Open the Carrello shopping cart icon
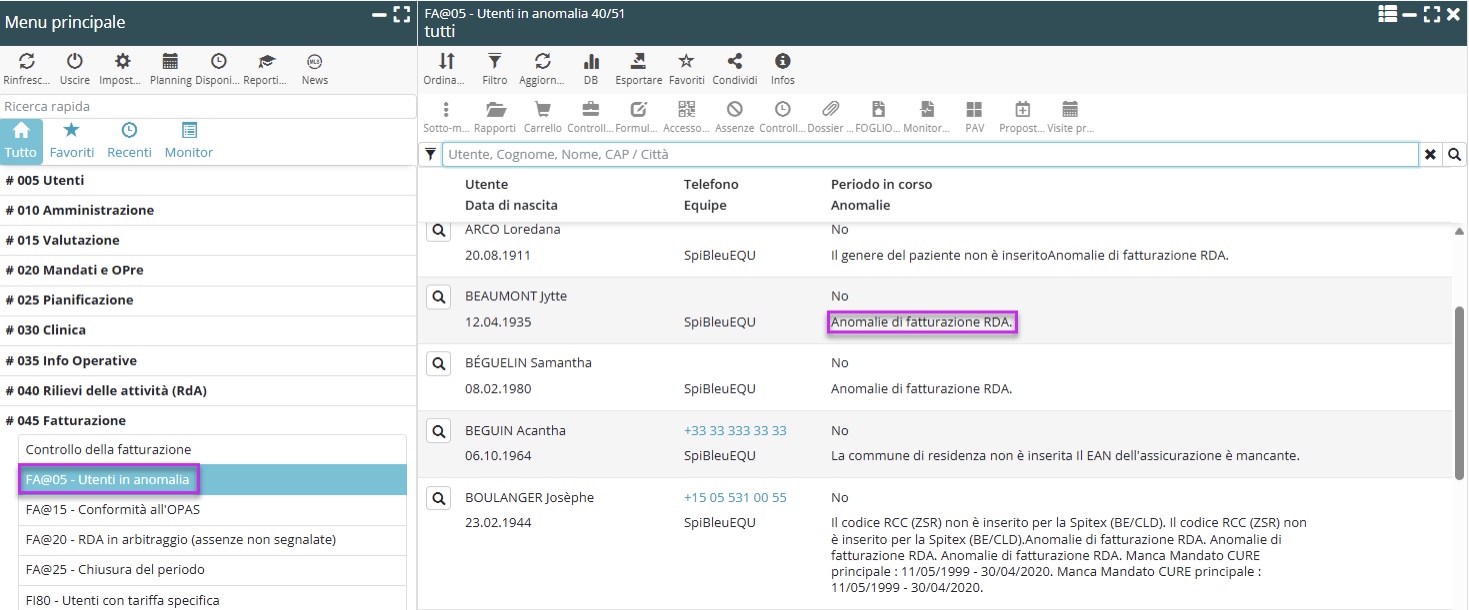The height and width of the screenshot is (610, 1469). tap(543, 110)
